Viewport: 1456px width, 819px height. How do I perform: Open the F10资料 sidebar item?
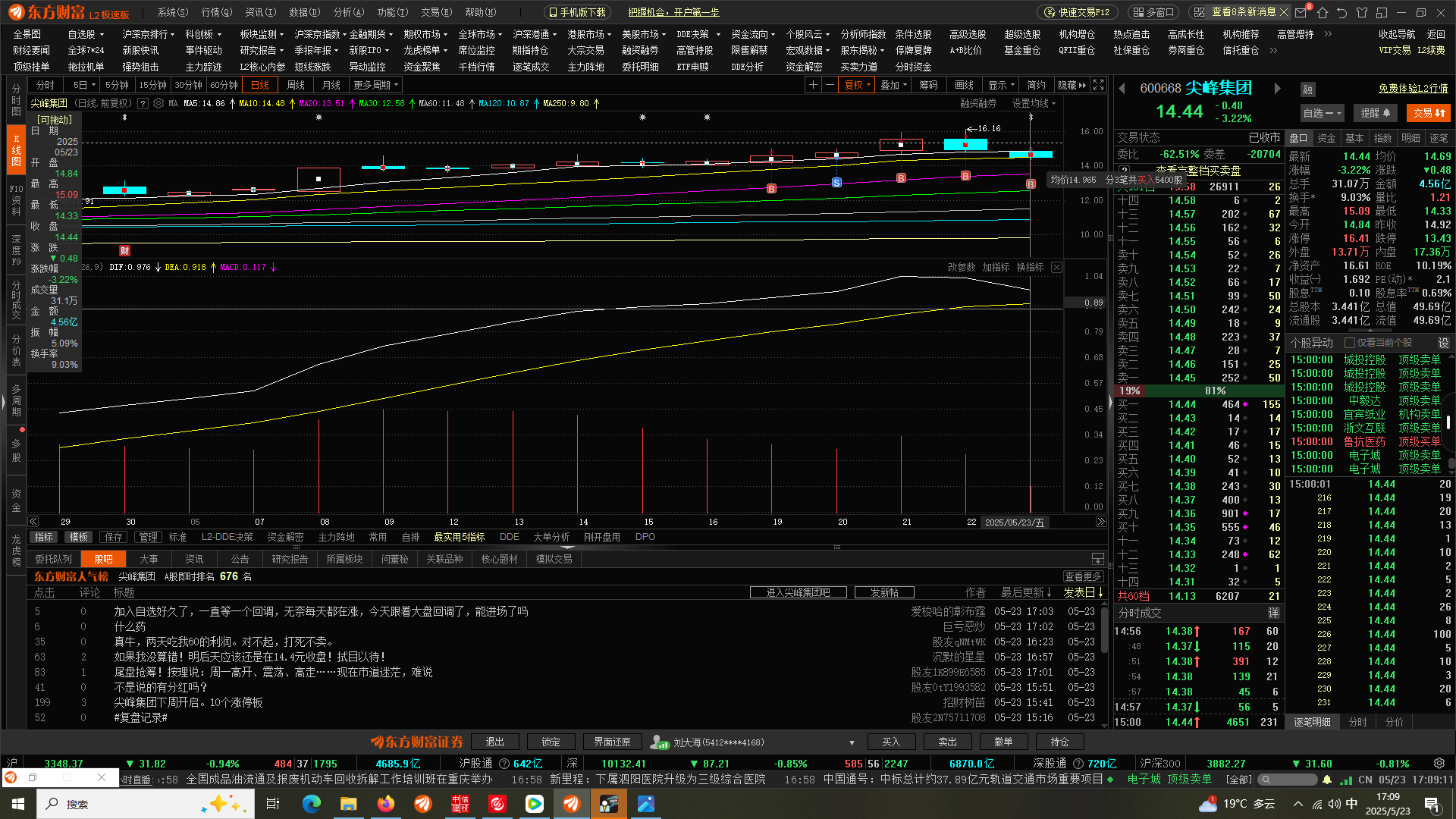16,200
